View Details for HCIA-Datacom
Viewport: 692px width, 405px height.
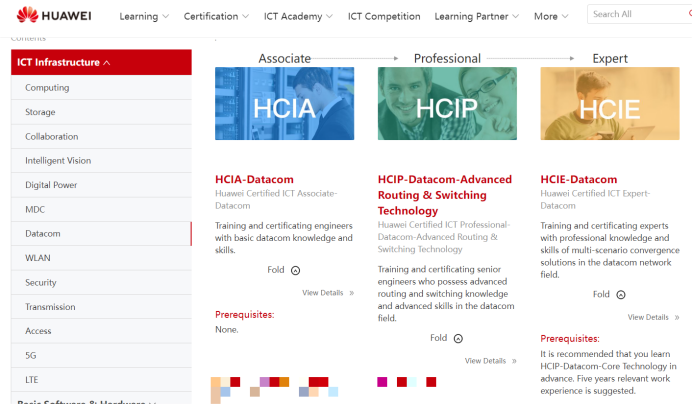tap(328, 293)
